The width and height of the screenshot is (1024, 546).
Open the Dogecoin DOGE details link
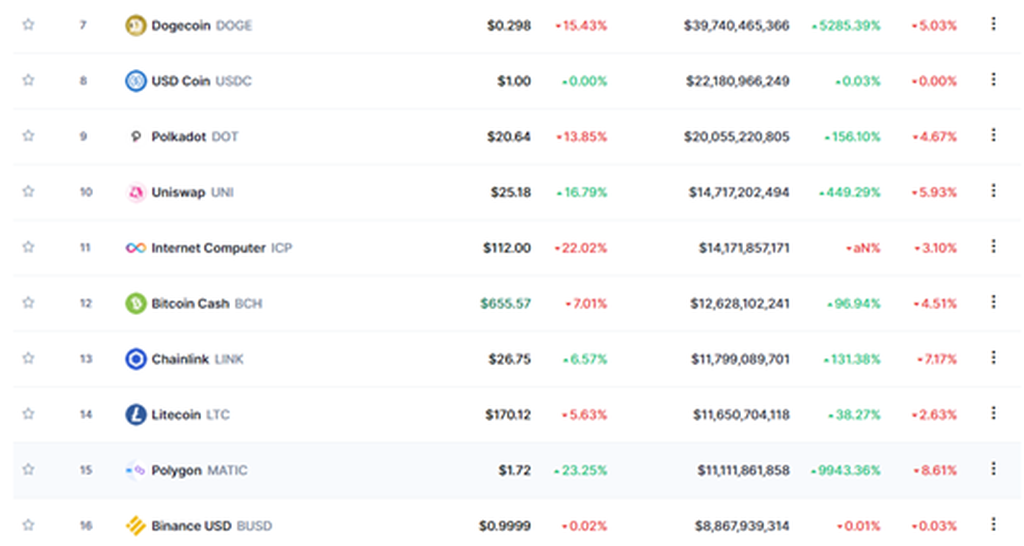pyautogui.click(x=202, y=25)
